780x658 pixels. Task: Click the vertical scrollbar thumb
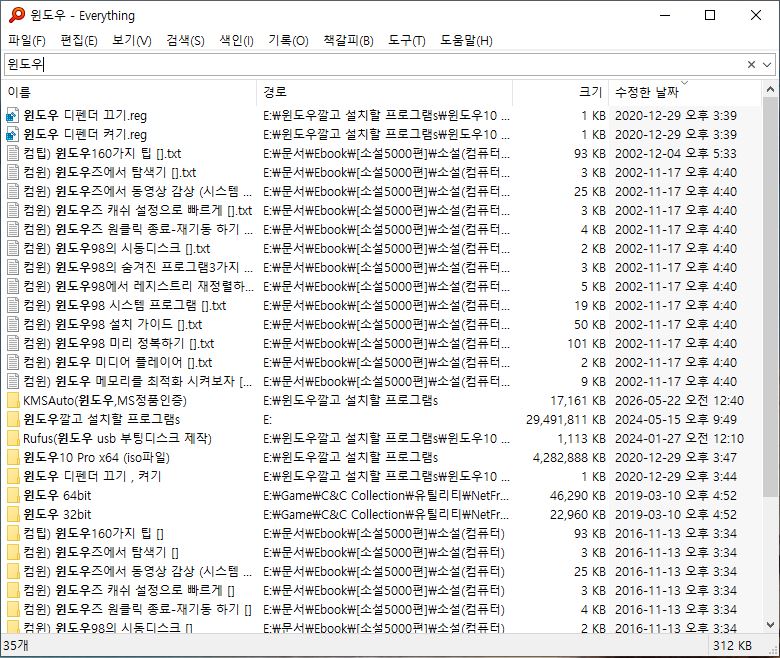pyautogui.click(x=770, y=297)
